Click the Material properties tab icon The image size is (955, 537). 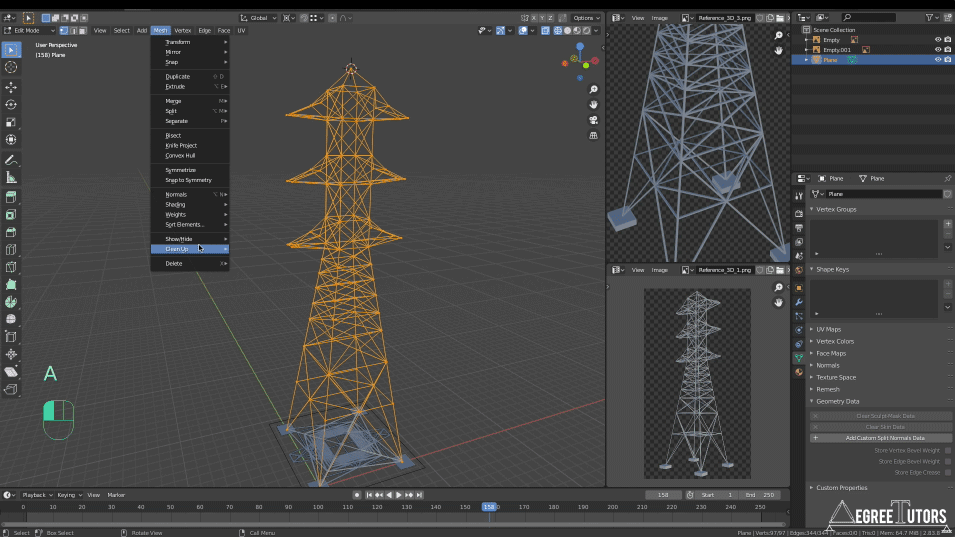798,372
